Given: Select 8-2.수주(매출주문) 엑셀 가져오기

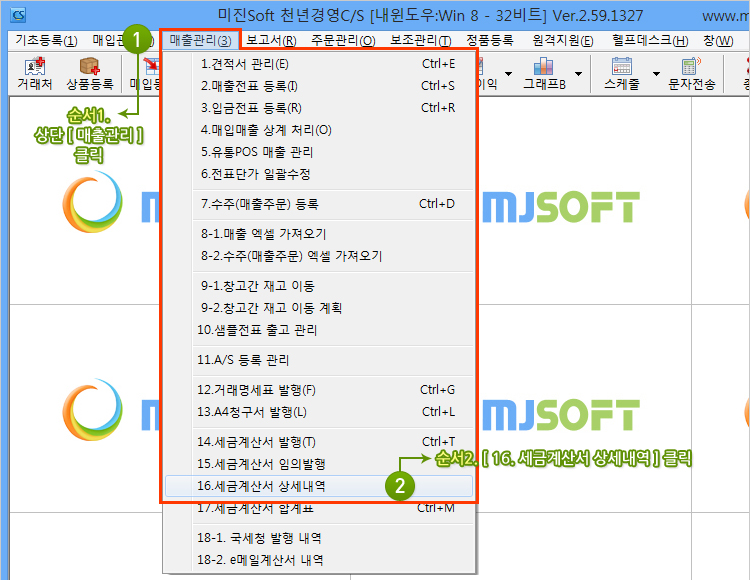Looking at the screenshot, I should pos(319,256).
